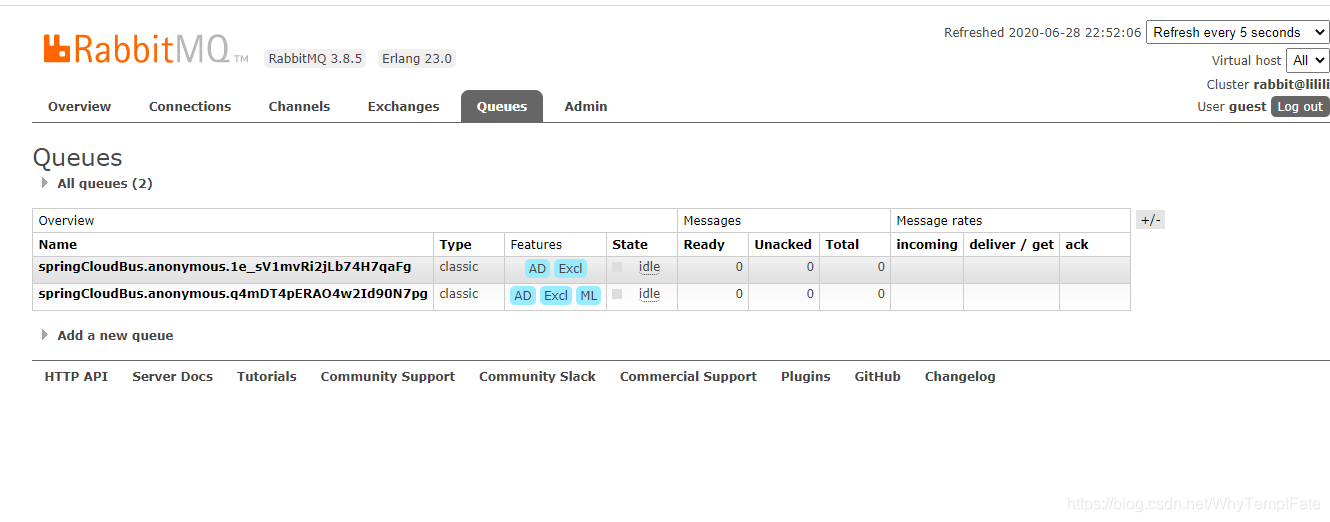Switch to the Connections tab
This screenshot has height=522, width=1330.
click(190, 107)
